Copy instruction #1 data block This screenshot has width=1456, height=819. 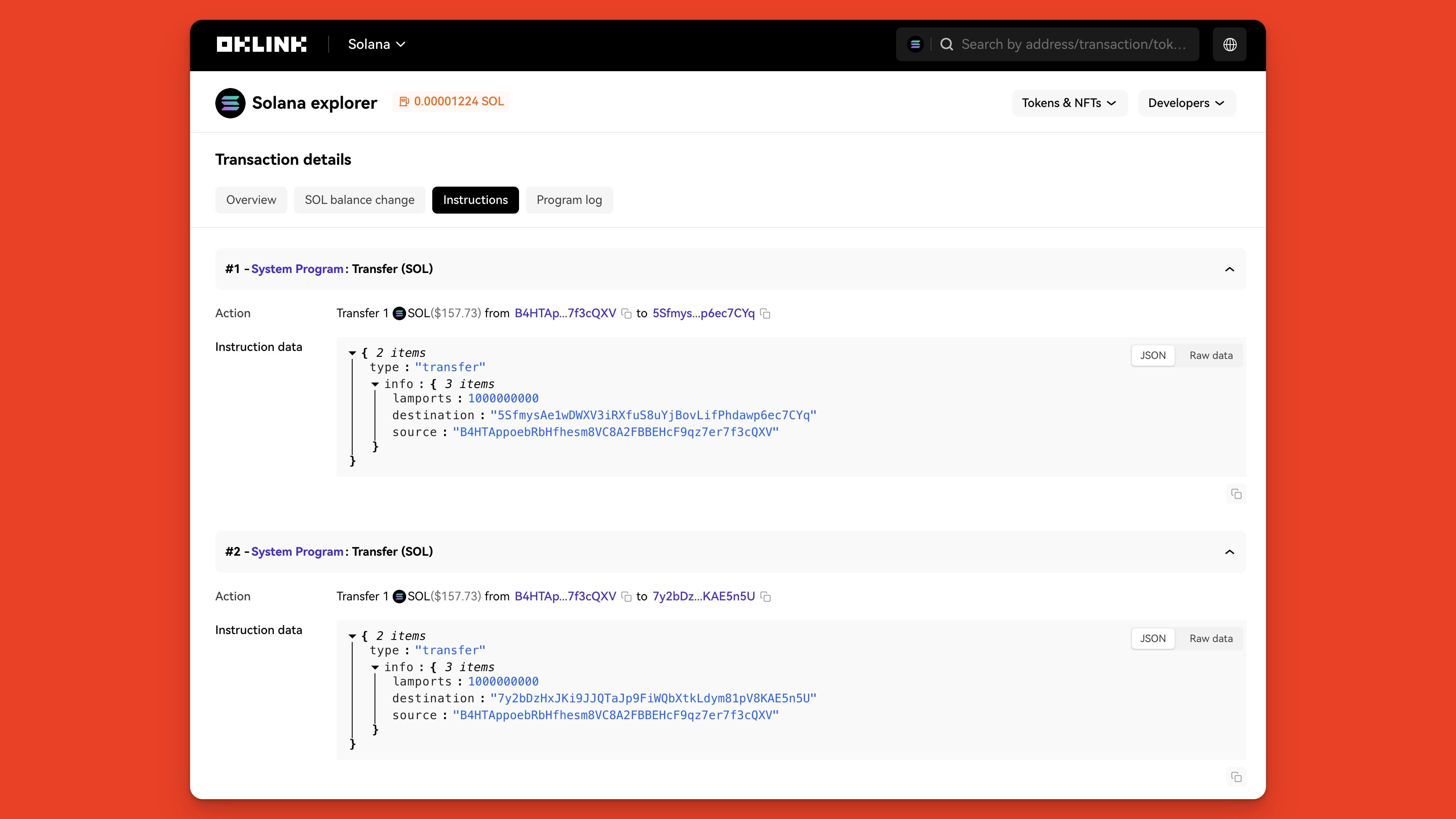(x=1236, y=494)
